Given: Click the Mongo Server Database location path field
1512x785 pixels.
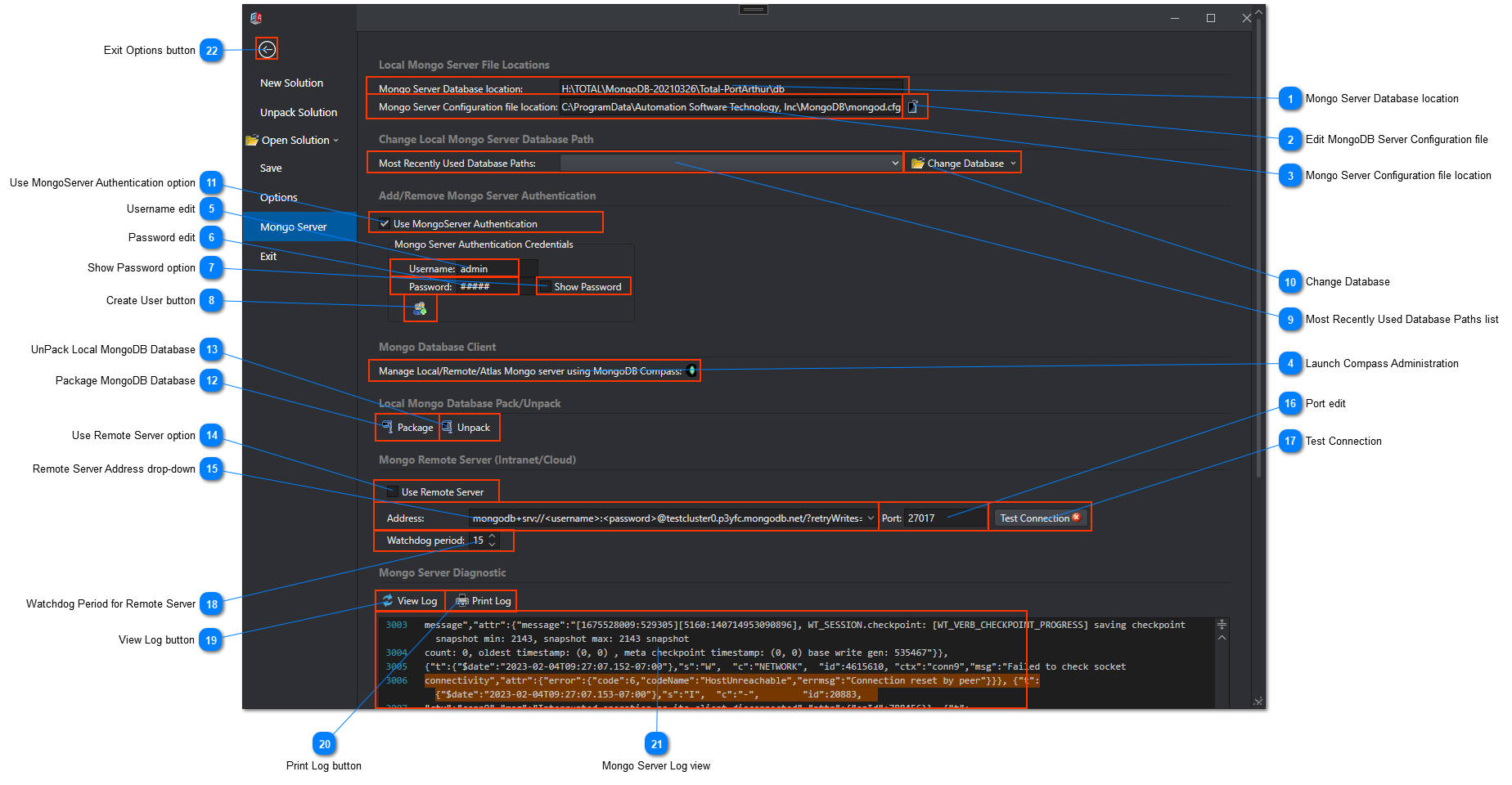Looking at the screenshot, I should (x=731, y=88).
